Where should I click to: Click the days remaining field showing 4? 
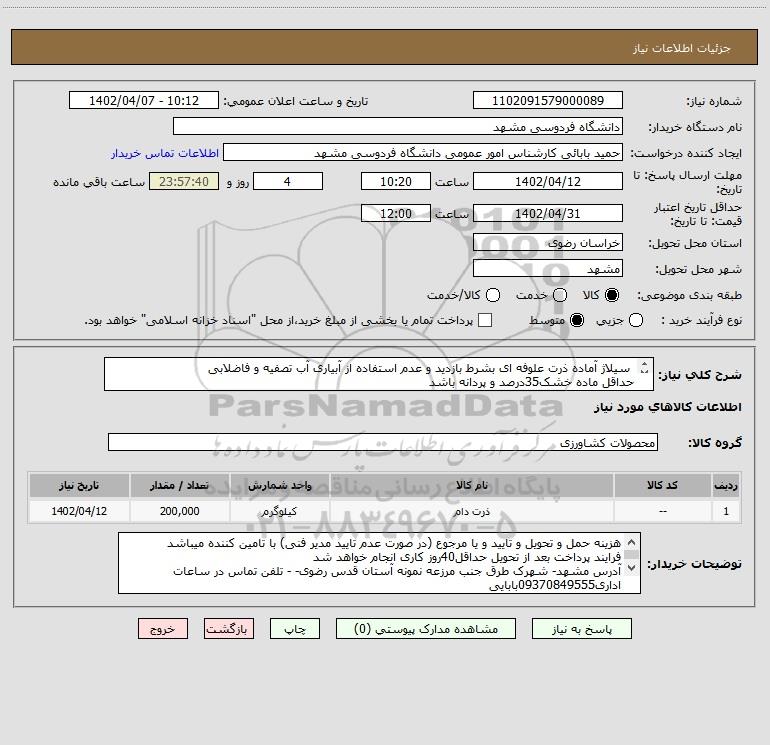pos(288,182)
